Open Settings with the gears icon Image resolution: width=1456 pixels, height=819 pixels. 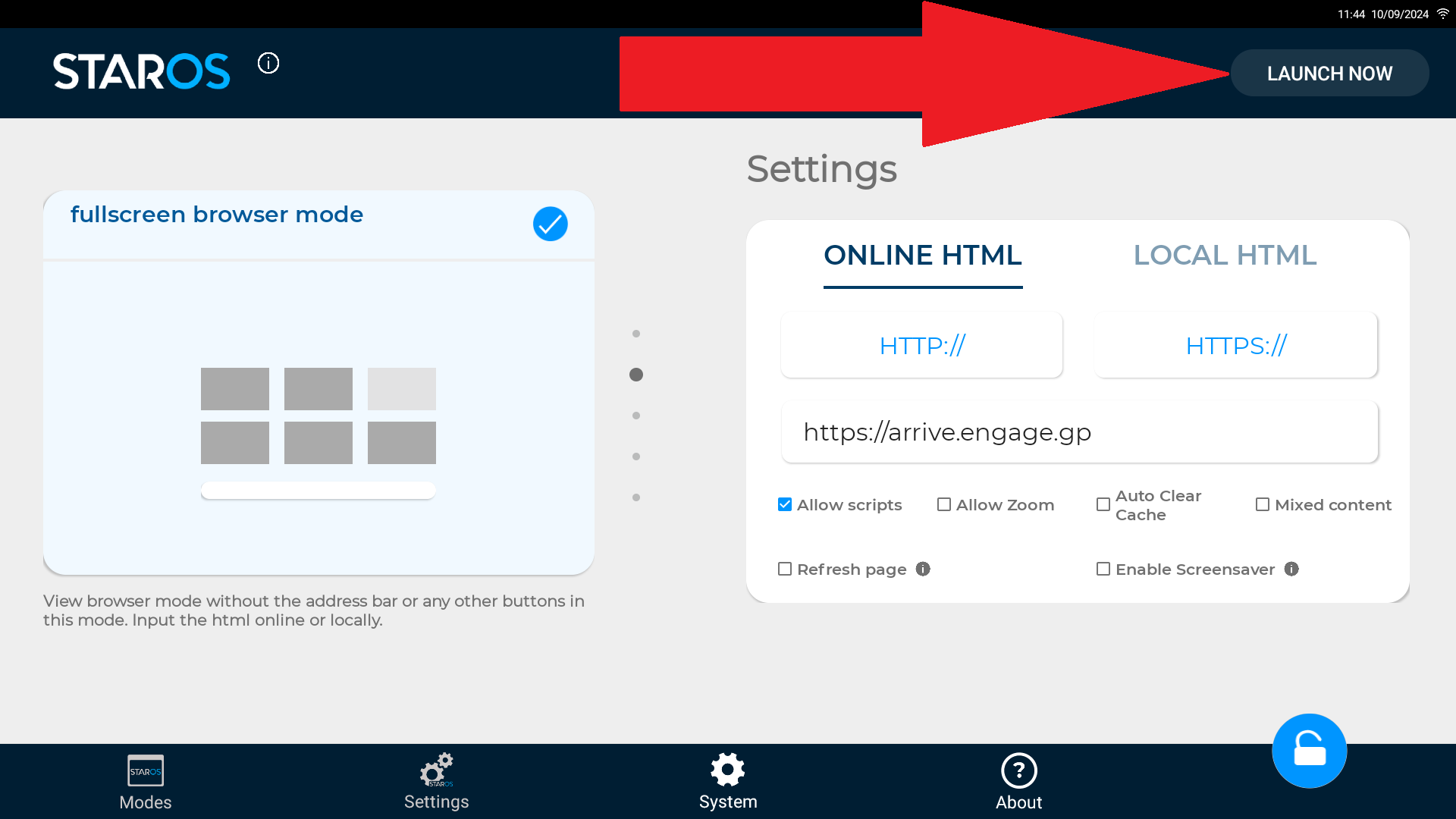pos(436,781)
